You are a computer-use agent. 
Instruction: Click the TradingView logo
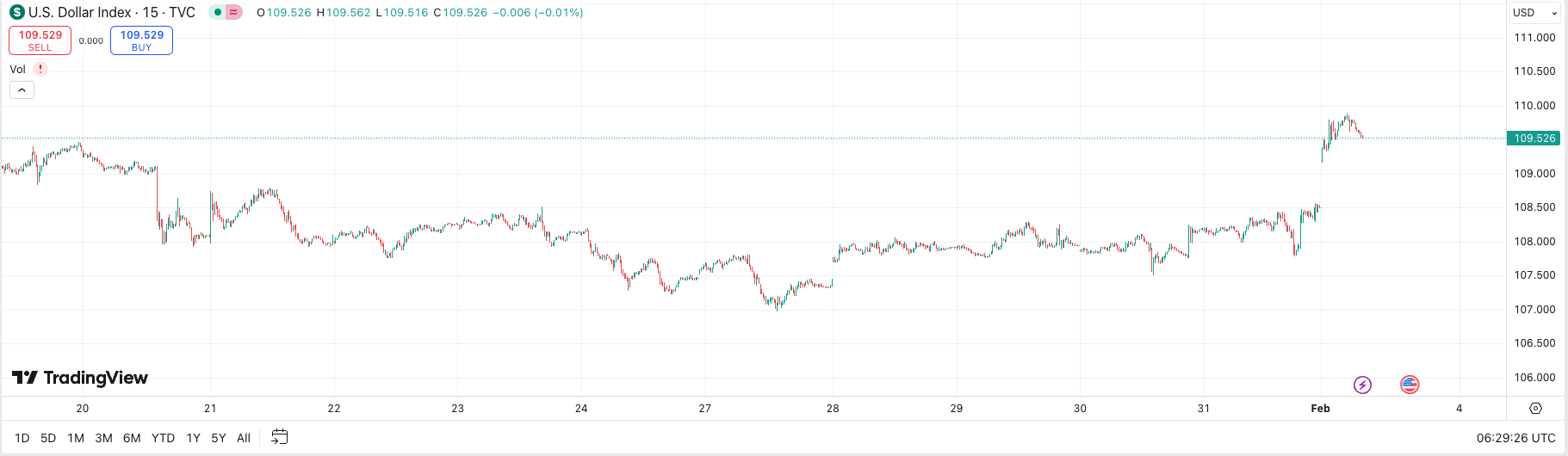[x=80, y=378]
